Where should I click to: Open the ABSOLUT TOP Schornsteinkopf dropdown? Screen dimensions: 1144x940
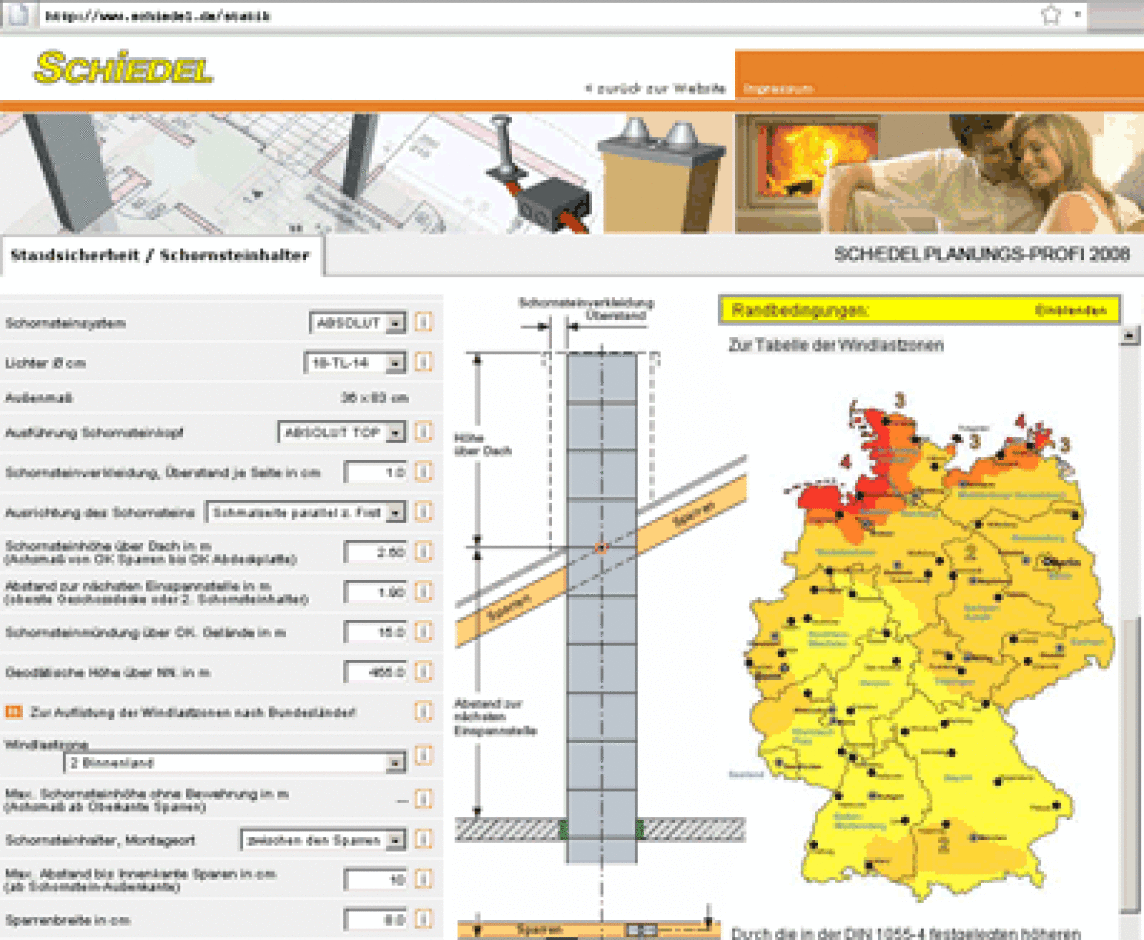coord(341,433)
